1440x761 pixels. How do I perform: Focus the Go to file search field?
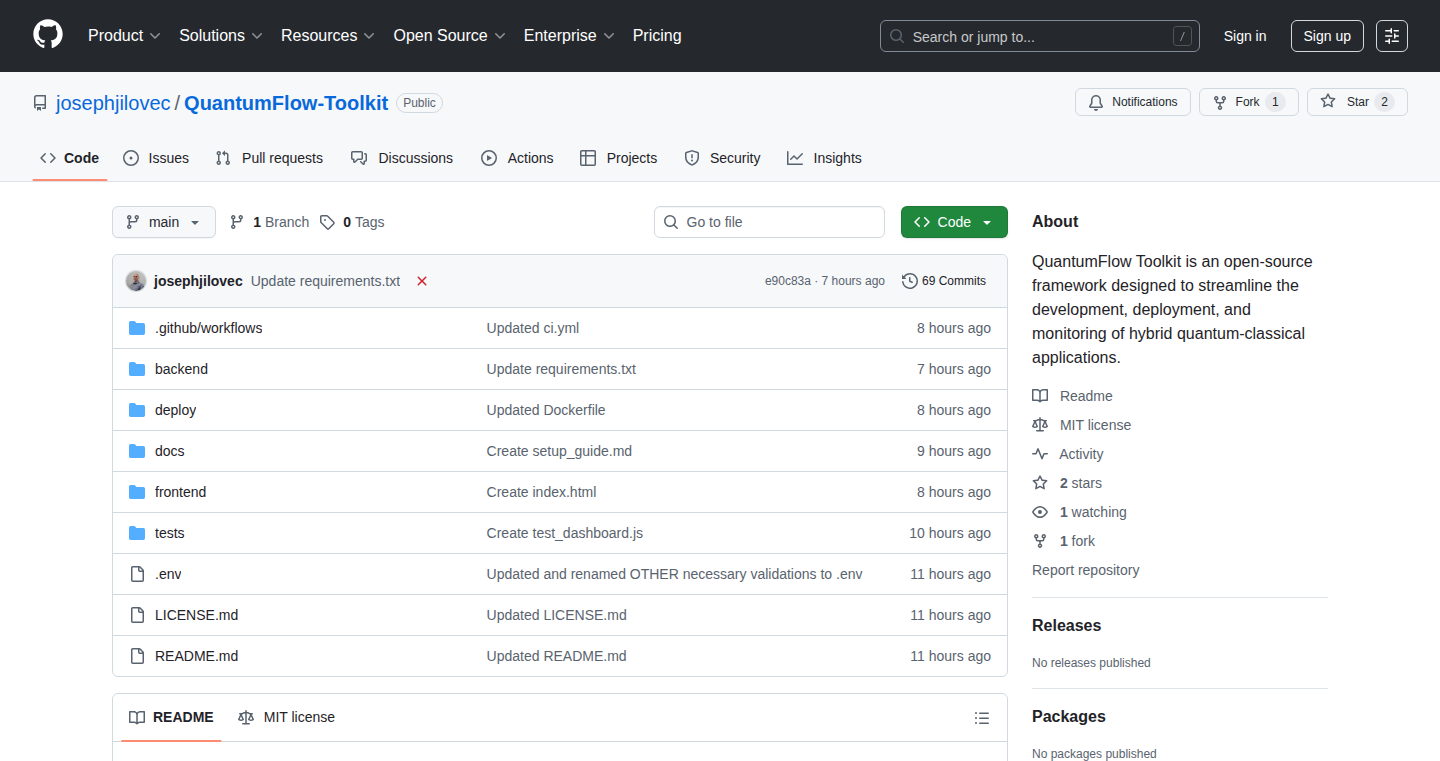click(769, 222)
